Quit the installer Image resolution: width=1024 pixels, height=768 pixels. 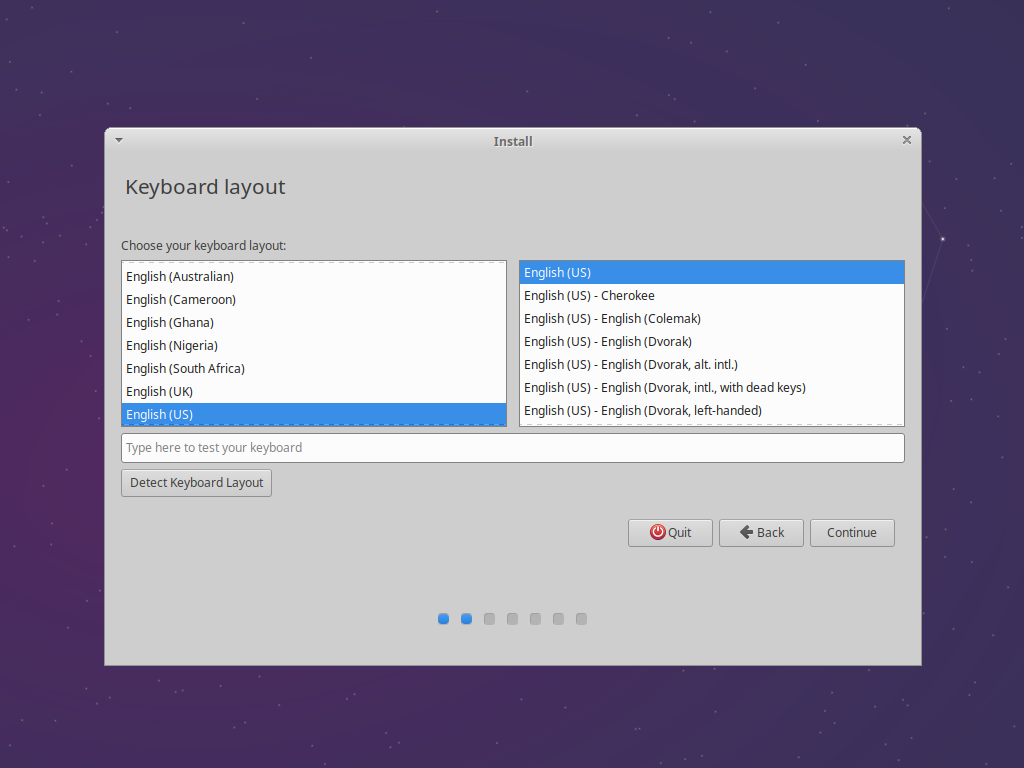point(670,532)
